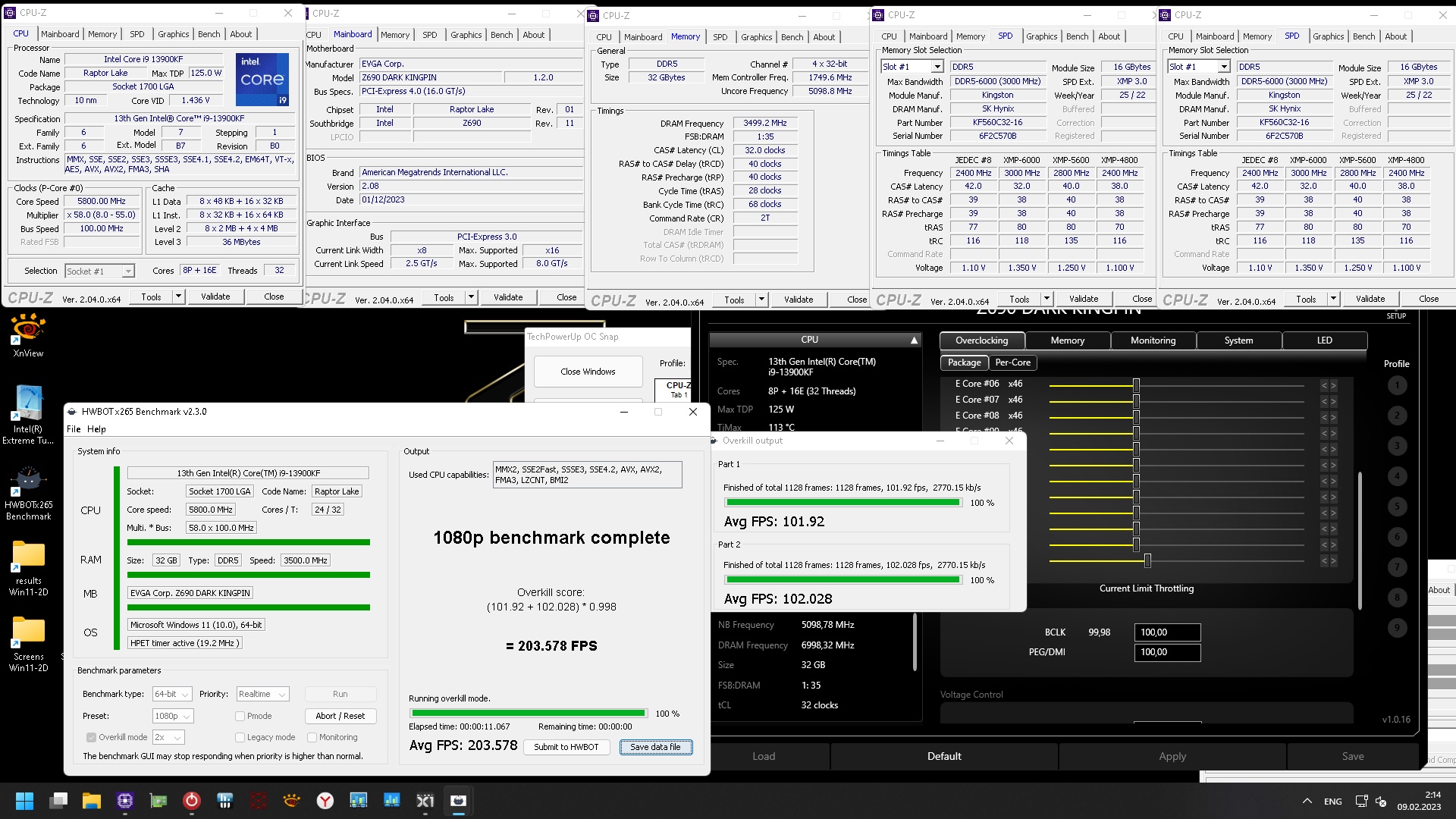Click the slider handle above Current Limit Throttling

point(1147,560)
